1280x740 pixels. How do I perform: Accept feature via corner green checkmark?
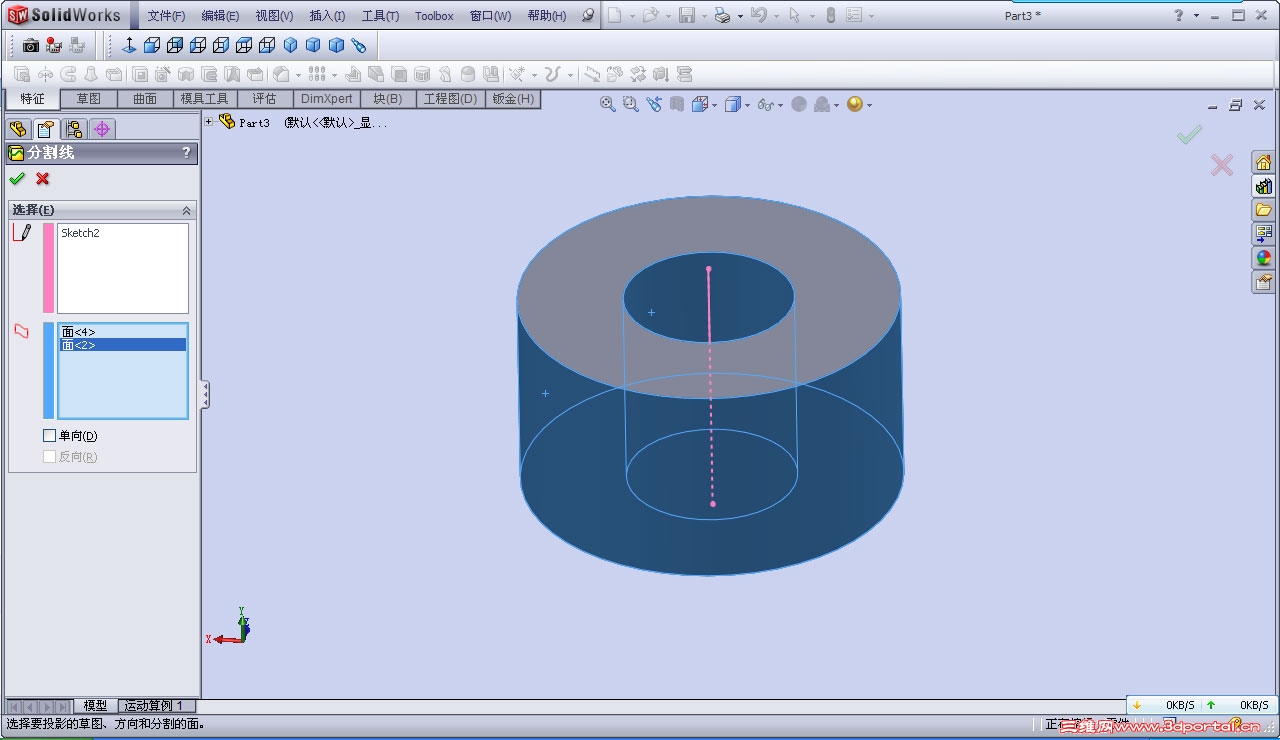[x=1189, y=134]
